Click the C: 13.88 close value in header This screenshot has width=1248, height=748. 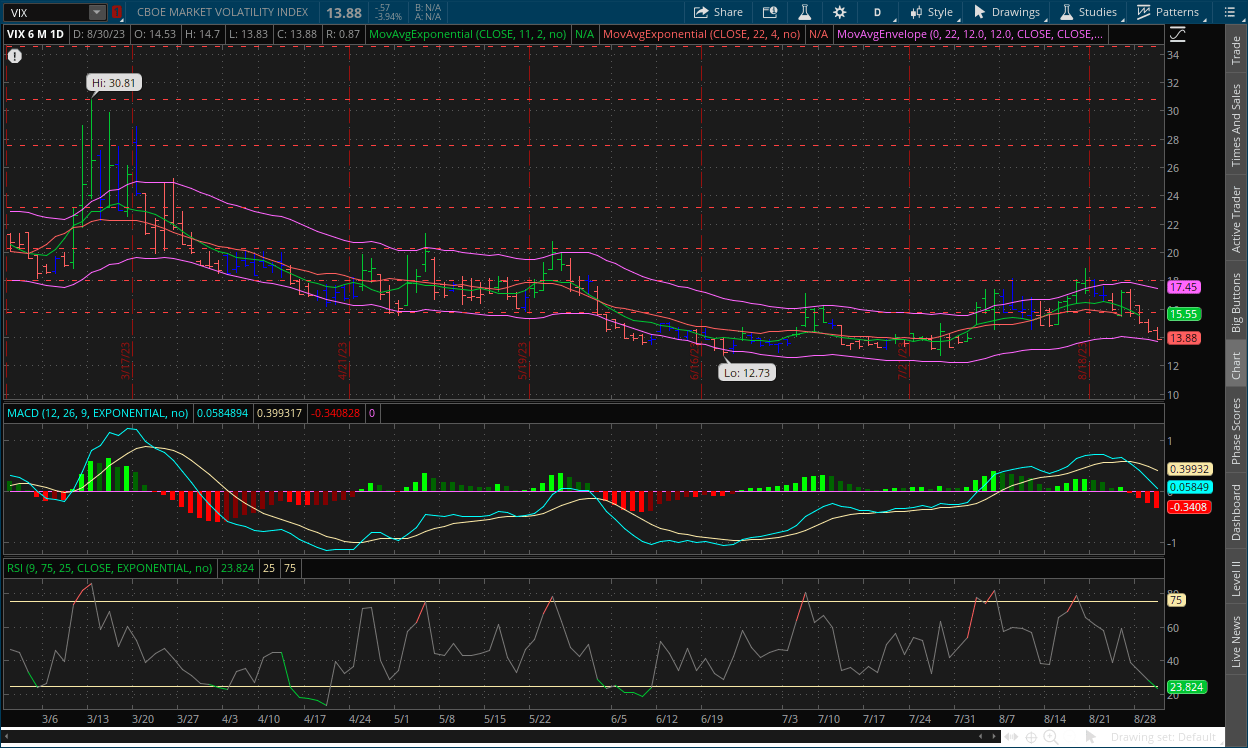point(298,33)
